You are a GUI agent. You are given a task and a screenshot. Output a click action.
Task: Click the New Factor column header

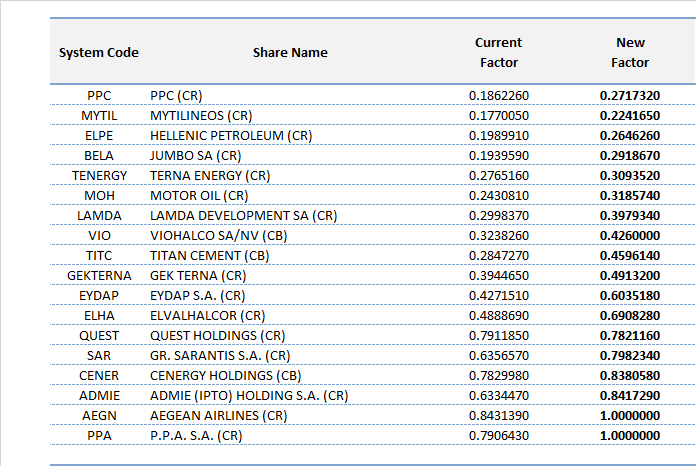tap(630, 52)
